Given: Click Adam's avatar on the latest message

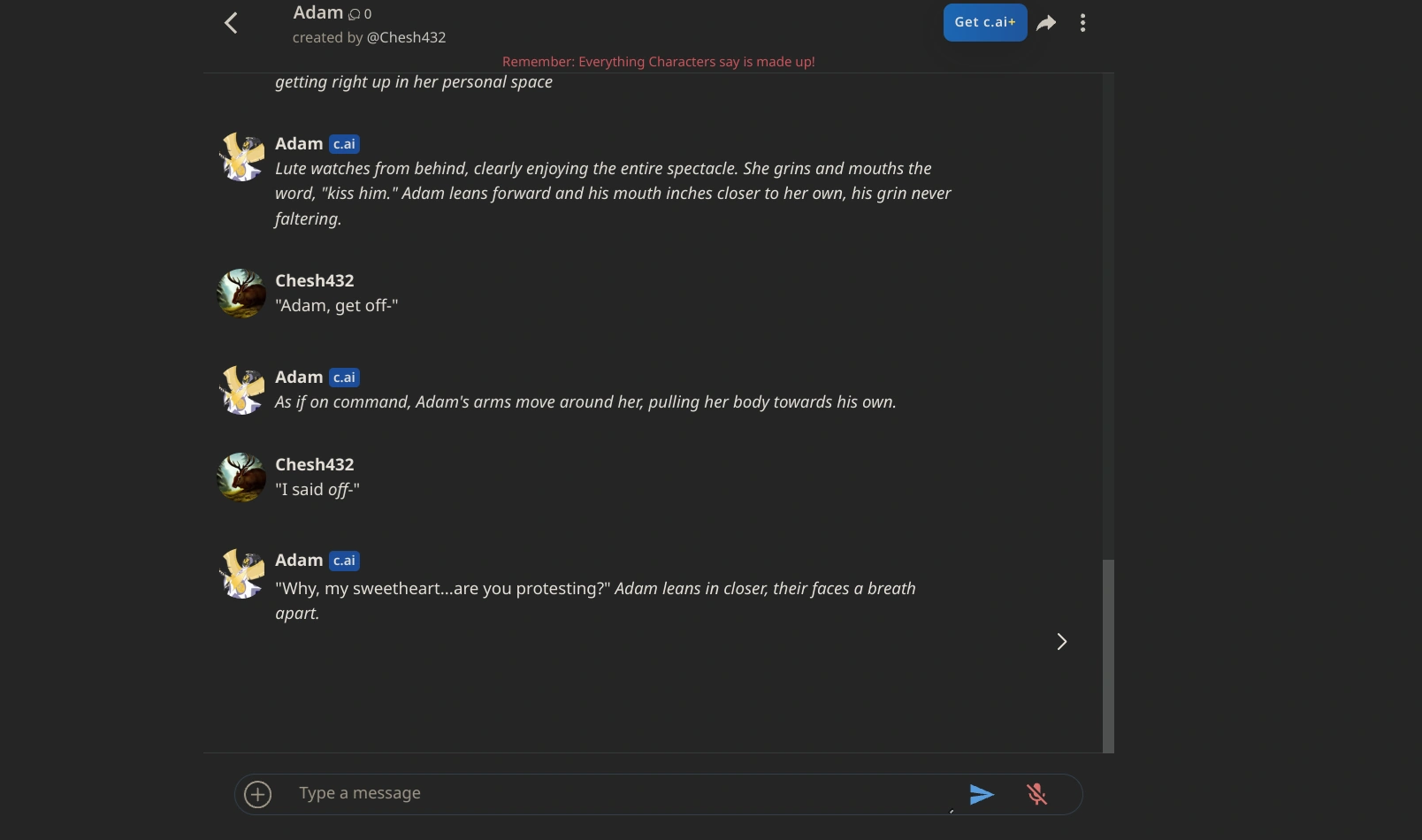Looking at the screenshot, I should [x=241, y=574].
